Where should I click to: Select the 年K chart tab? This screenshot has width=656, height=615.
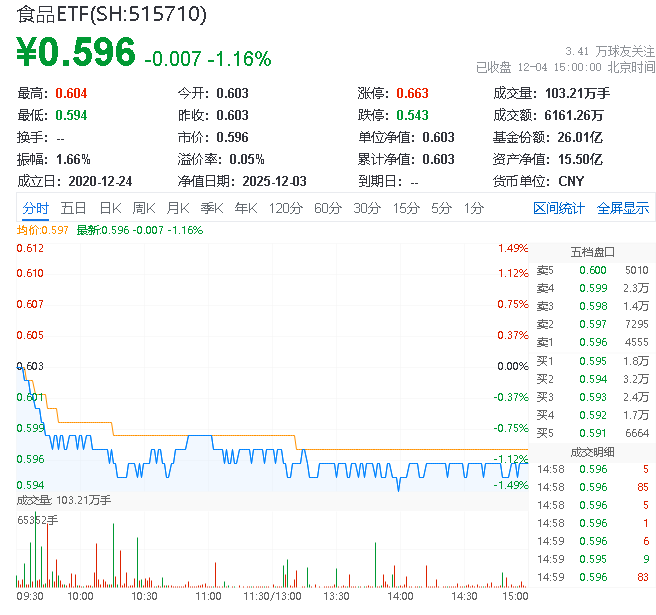(x=245, y=208)
